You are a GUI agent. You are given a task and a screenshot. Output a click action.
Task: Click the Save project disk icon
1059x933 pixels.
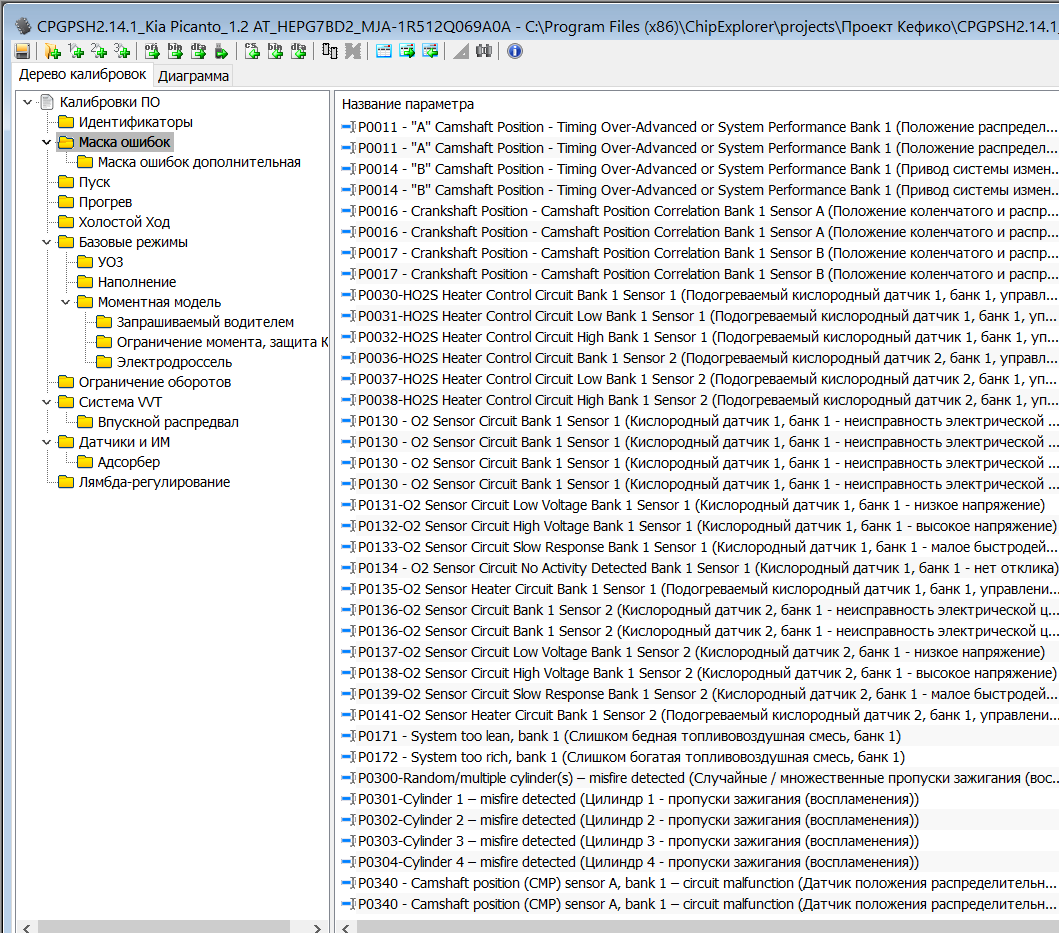(x=22, y=51)
